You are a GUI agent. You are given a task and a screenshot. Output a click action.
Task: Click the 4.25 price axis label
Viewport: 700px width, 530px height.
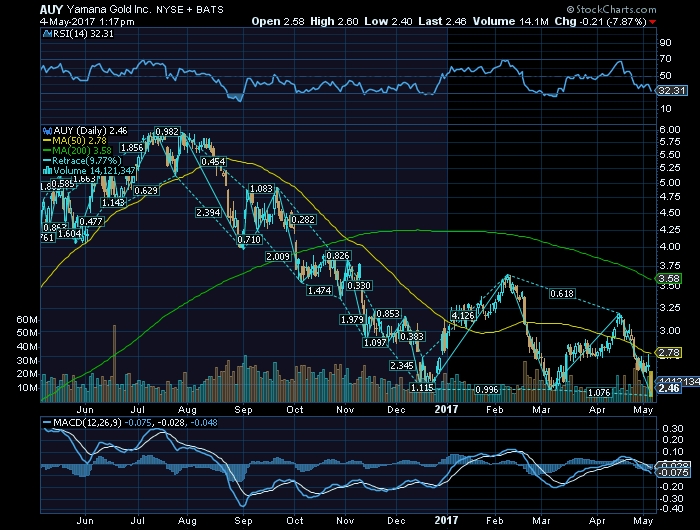(670, 230)
